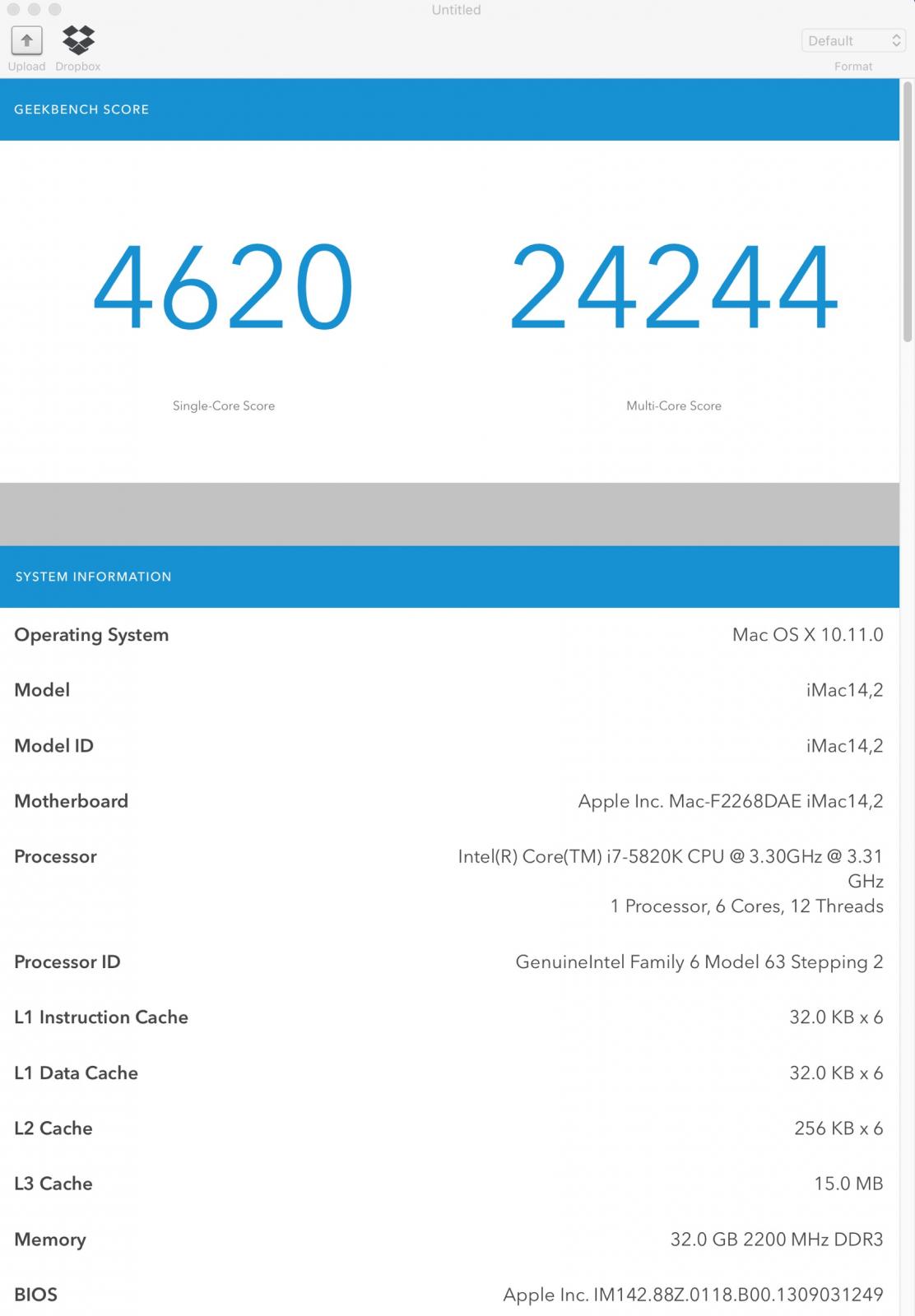The height and width of the screenshot is (1316, 915).
Task: Click the L1 Data Cache label
Action: (x=77, y=1073)
